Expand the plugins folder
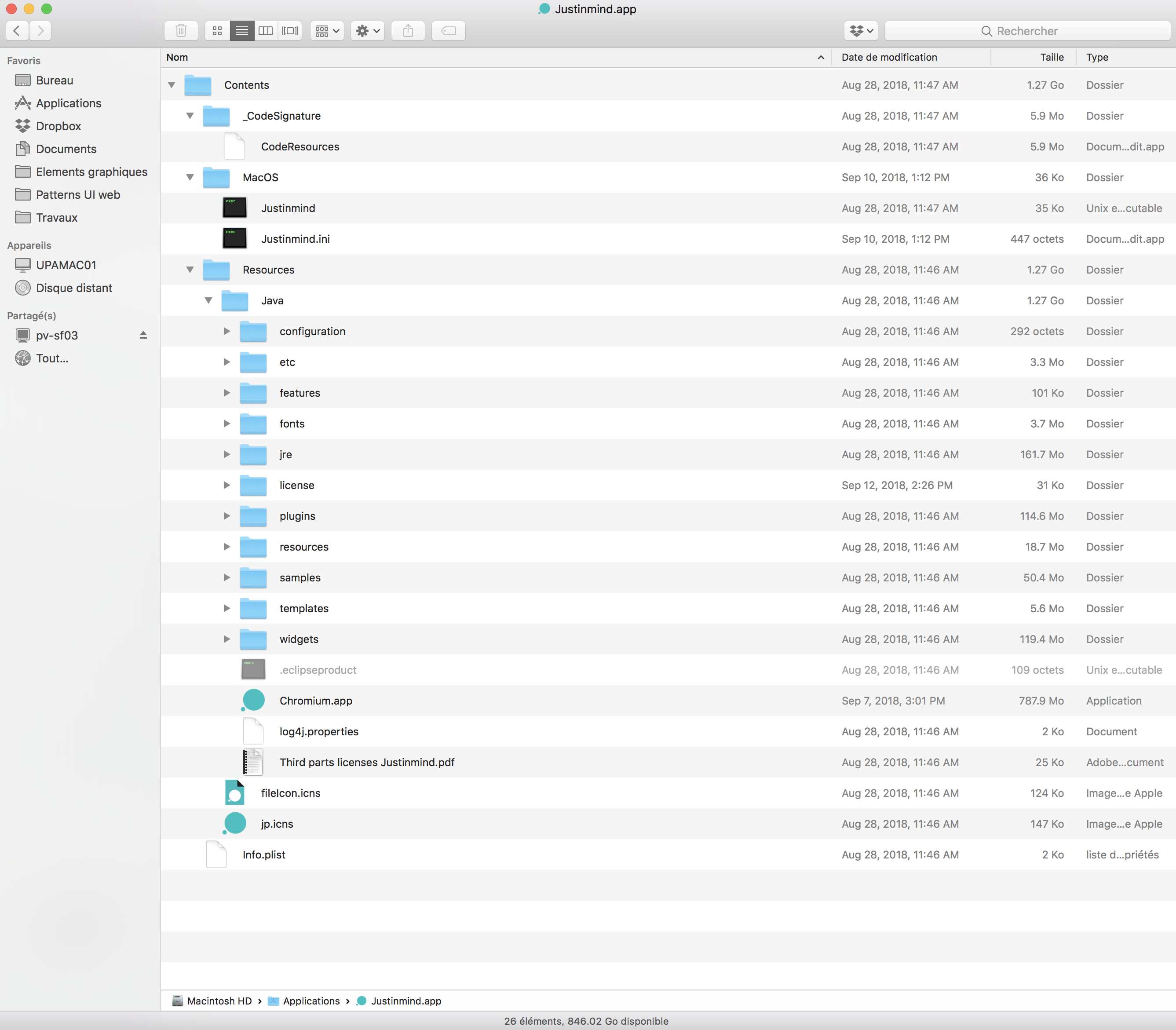The height and width of the screenshot is (1030, 1176). (x=226, y=516)
